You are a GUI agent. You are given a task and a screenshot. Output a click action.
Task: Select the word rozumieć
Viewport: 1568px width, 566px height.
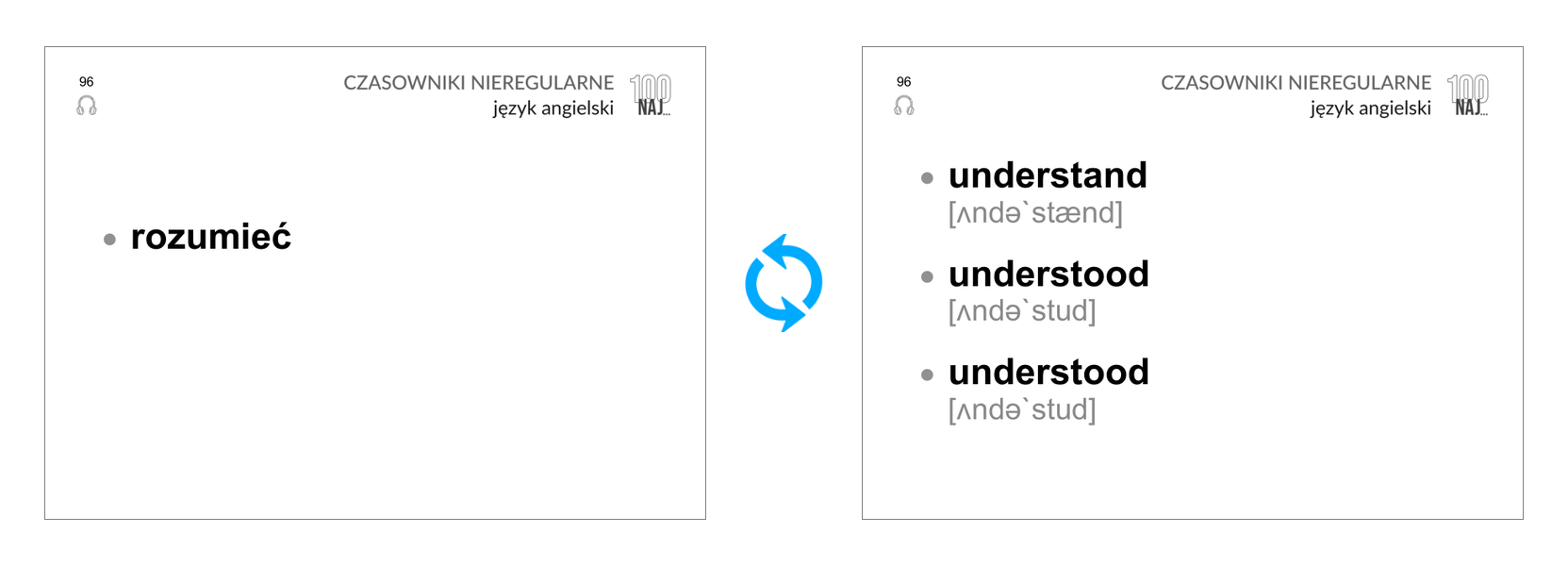pos(211,237)
